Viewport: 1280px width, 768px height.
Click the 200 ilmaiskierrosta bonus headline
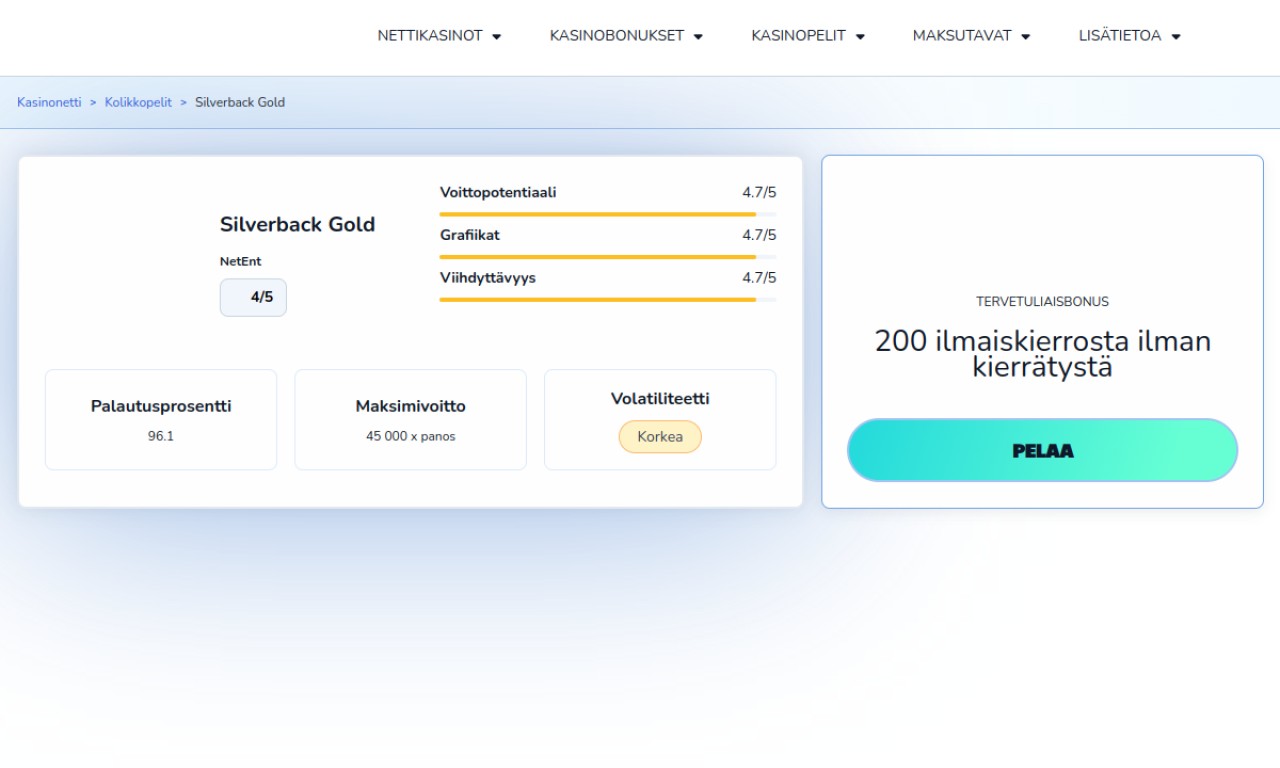tap(1042, 353)
